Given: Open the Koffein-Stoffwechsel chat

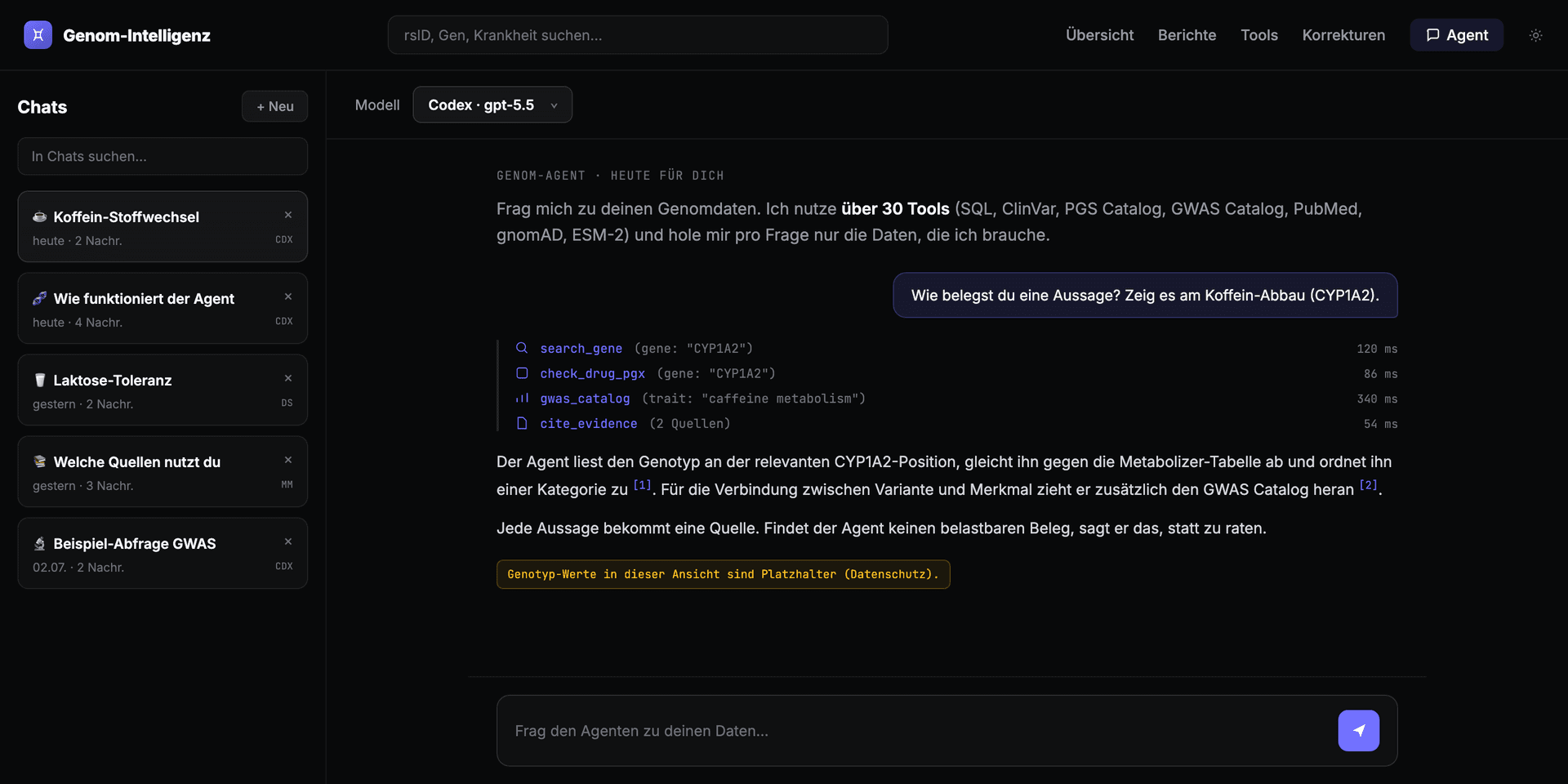Looking at the screenshot, I should [x=163, y=226].
